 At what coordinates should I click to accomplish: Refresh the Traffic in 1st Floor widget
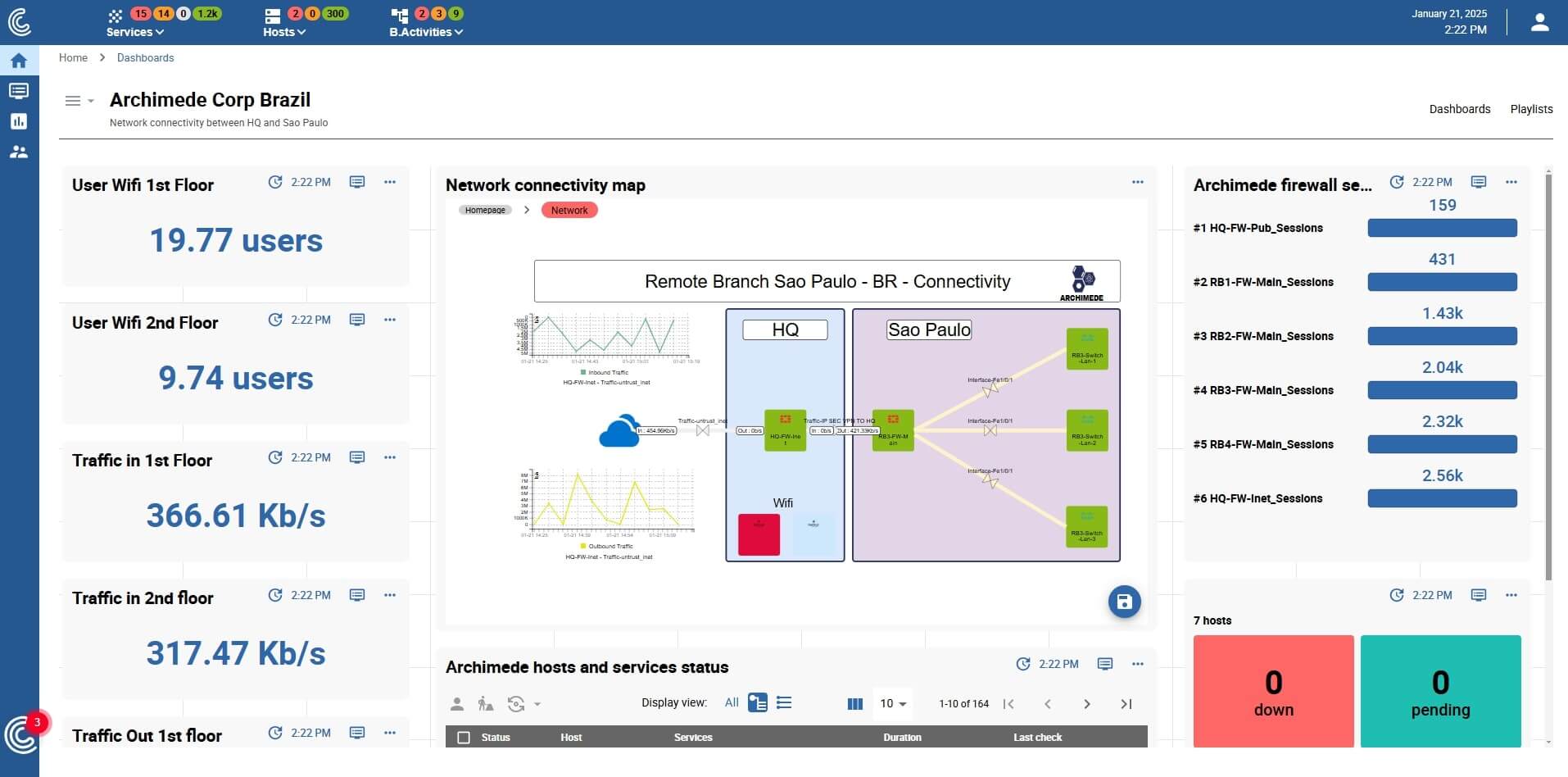point(275,457)
